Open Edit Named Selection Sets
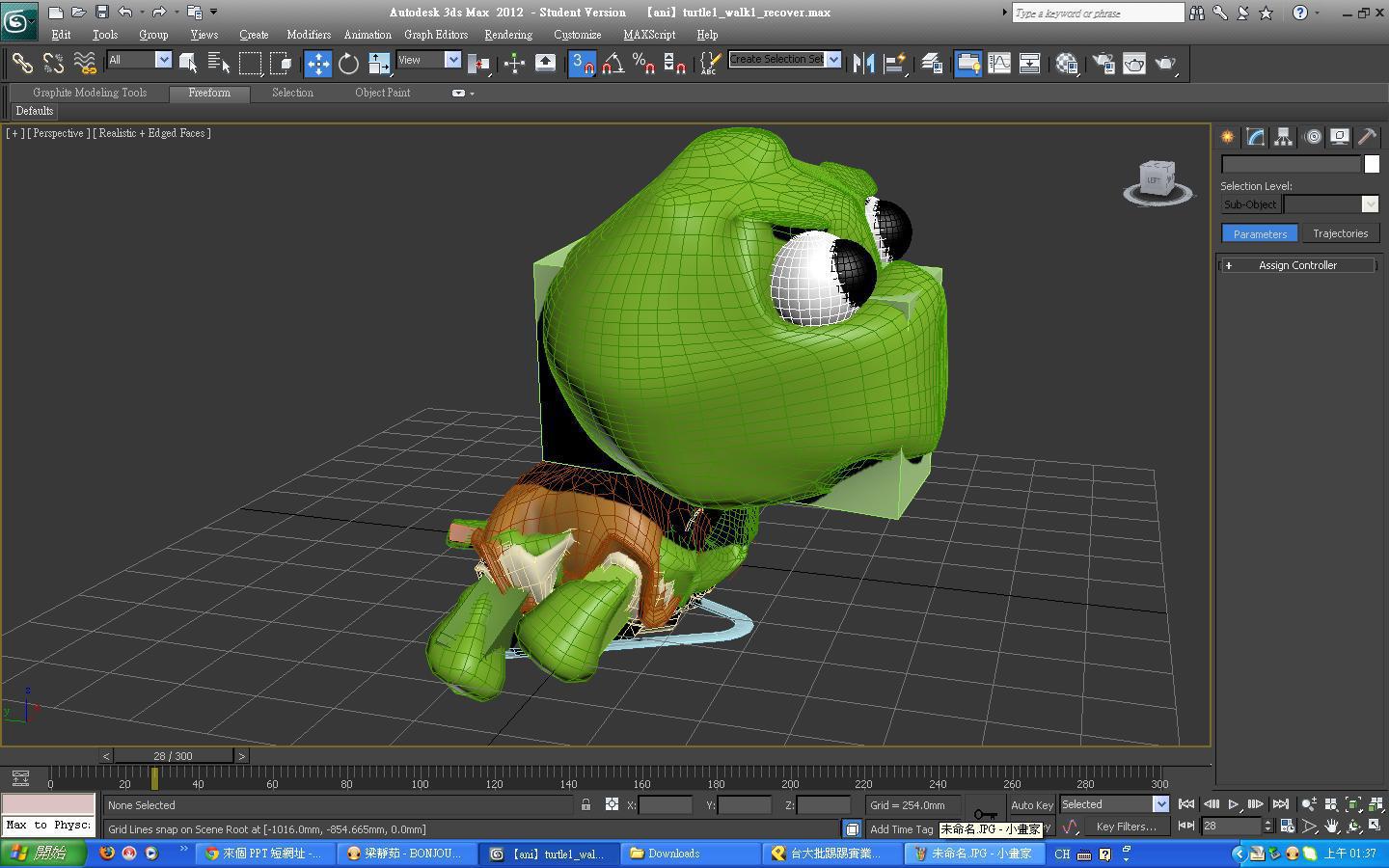1389x868 pixels. pos(709,64)
